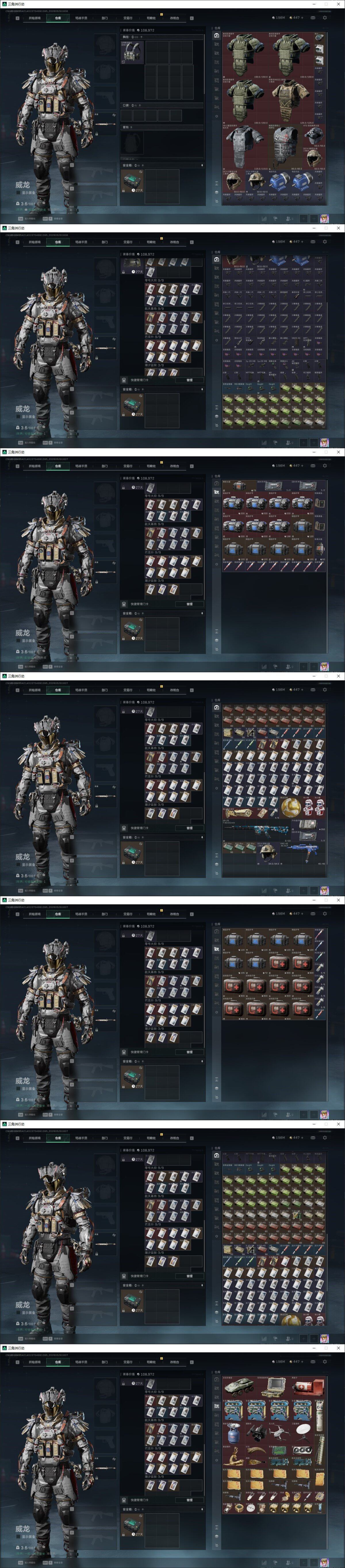Toggle 显示装备 checkbox in the armor vests window

pos(18,192)
